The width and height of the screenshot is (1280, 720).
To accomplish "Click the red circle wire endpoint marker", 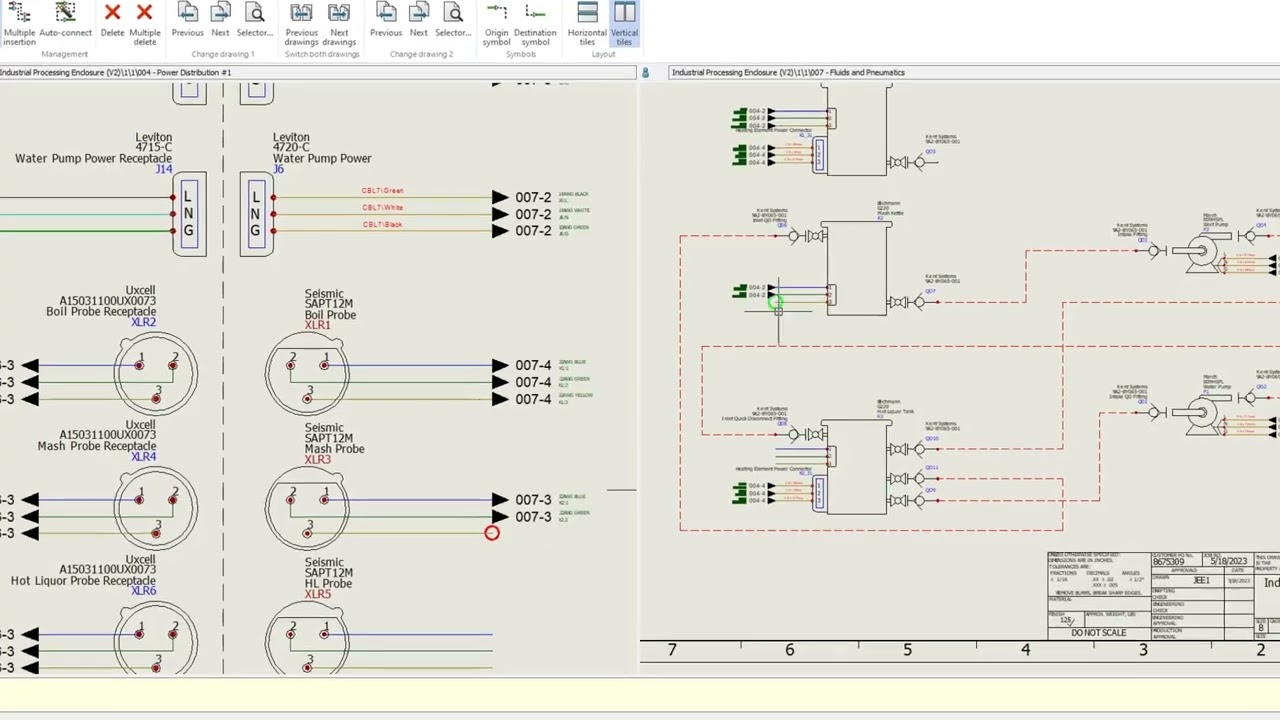I will [x=492, y=533].
